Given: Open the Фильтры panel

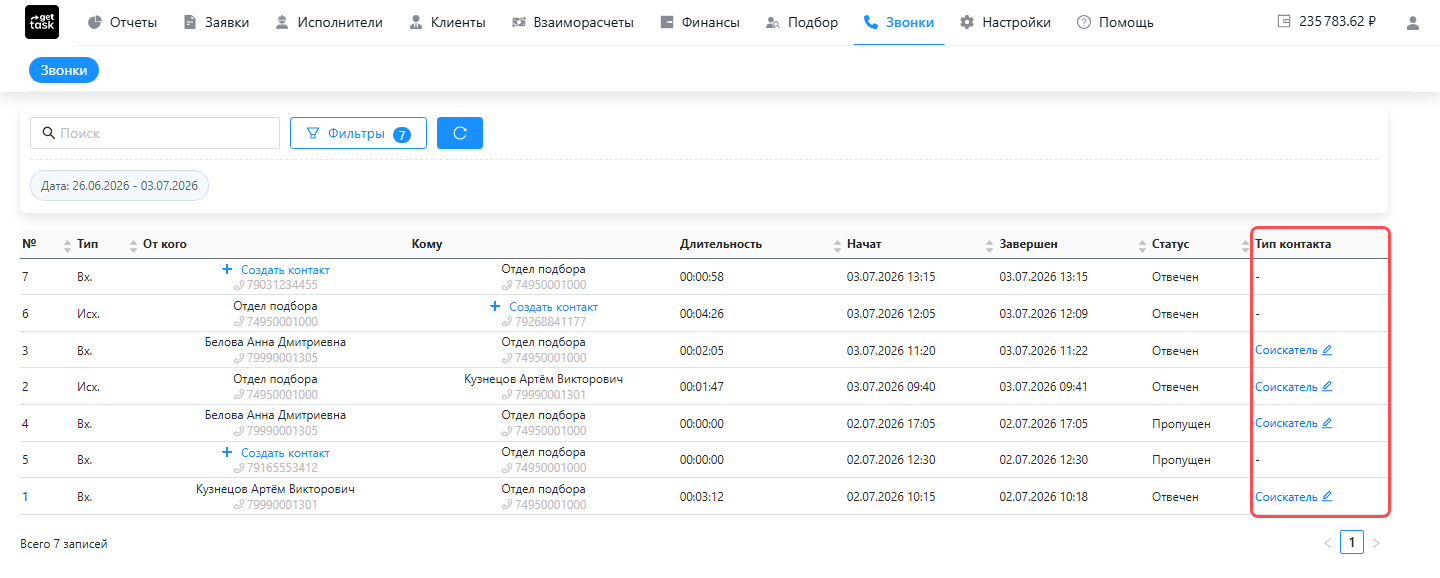Looking at the screenshot, I should pos(358,133).
